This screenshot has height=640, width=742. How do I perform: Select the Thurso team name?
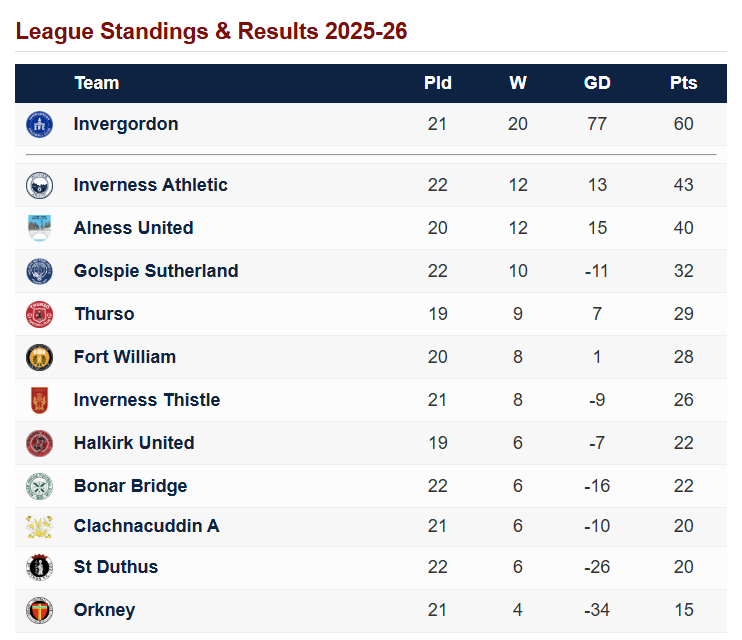click(x=104, y=314)
